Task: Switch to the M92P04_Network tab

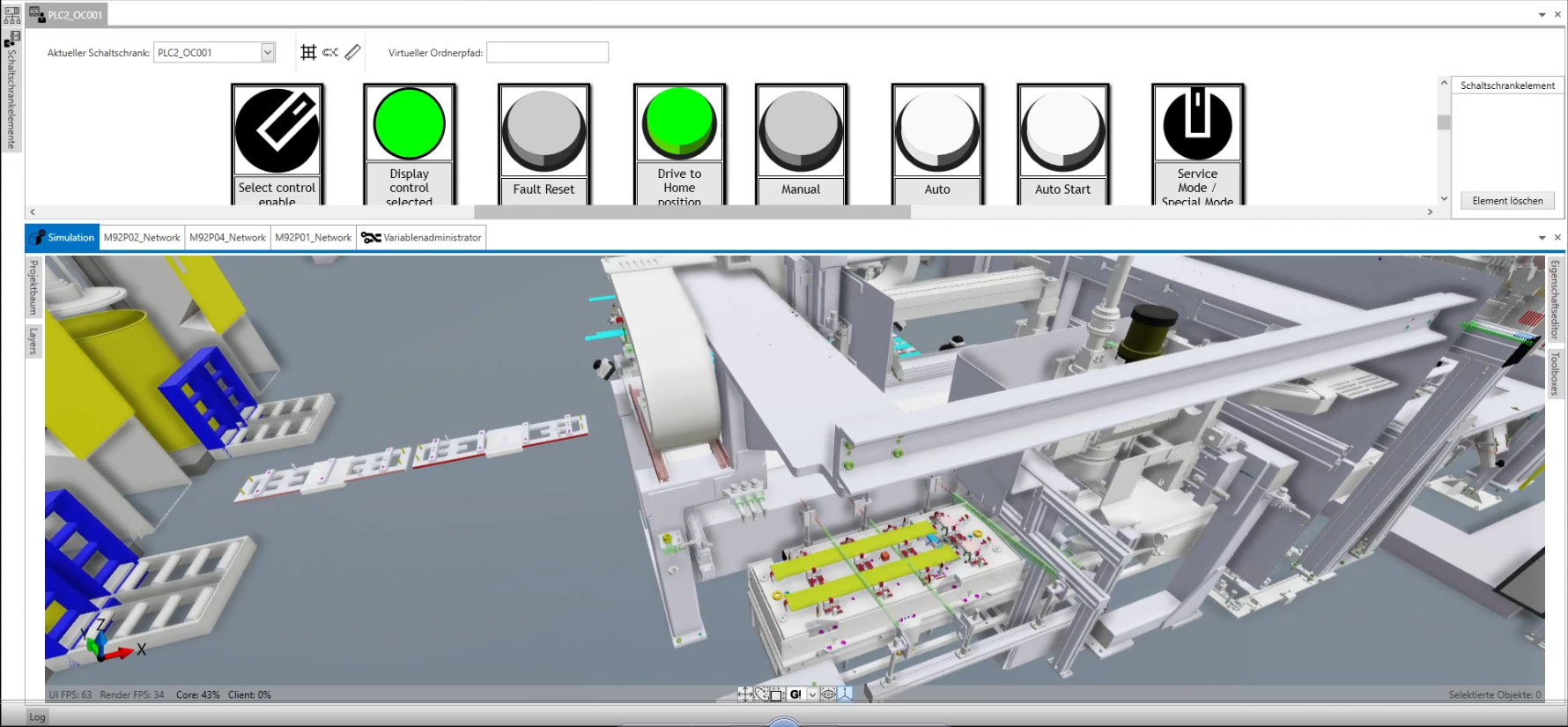Action: 227,238
